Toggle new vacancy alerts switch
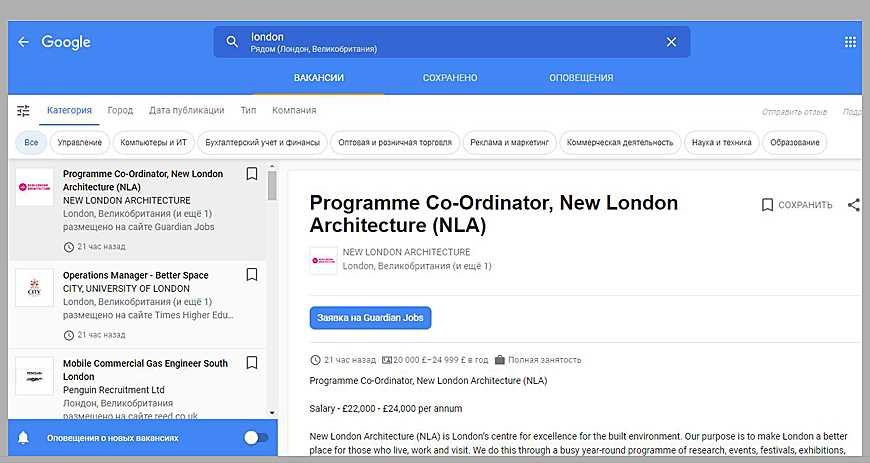The image size is (870, 463). (x=255, y=438)
